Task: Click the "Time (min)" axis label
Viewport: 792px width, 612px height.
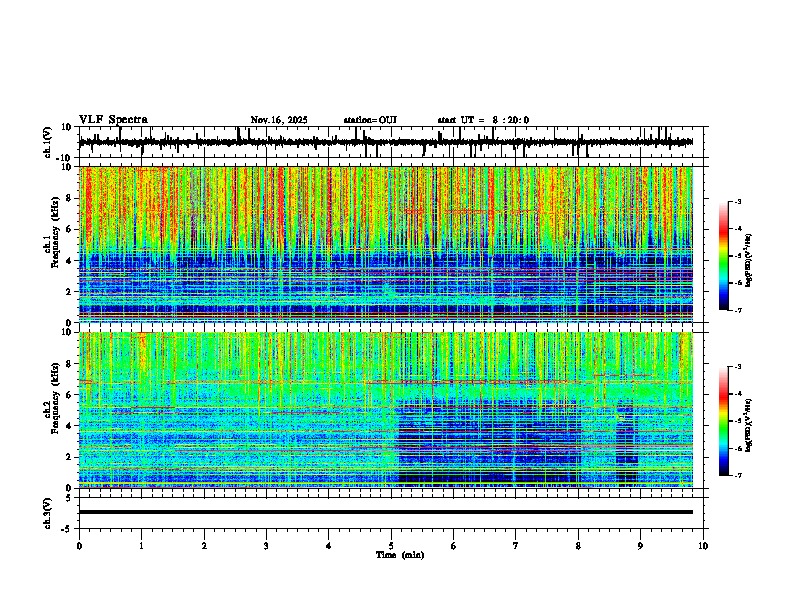Action: (400, 555)
